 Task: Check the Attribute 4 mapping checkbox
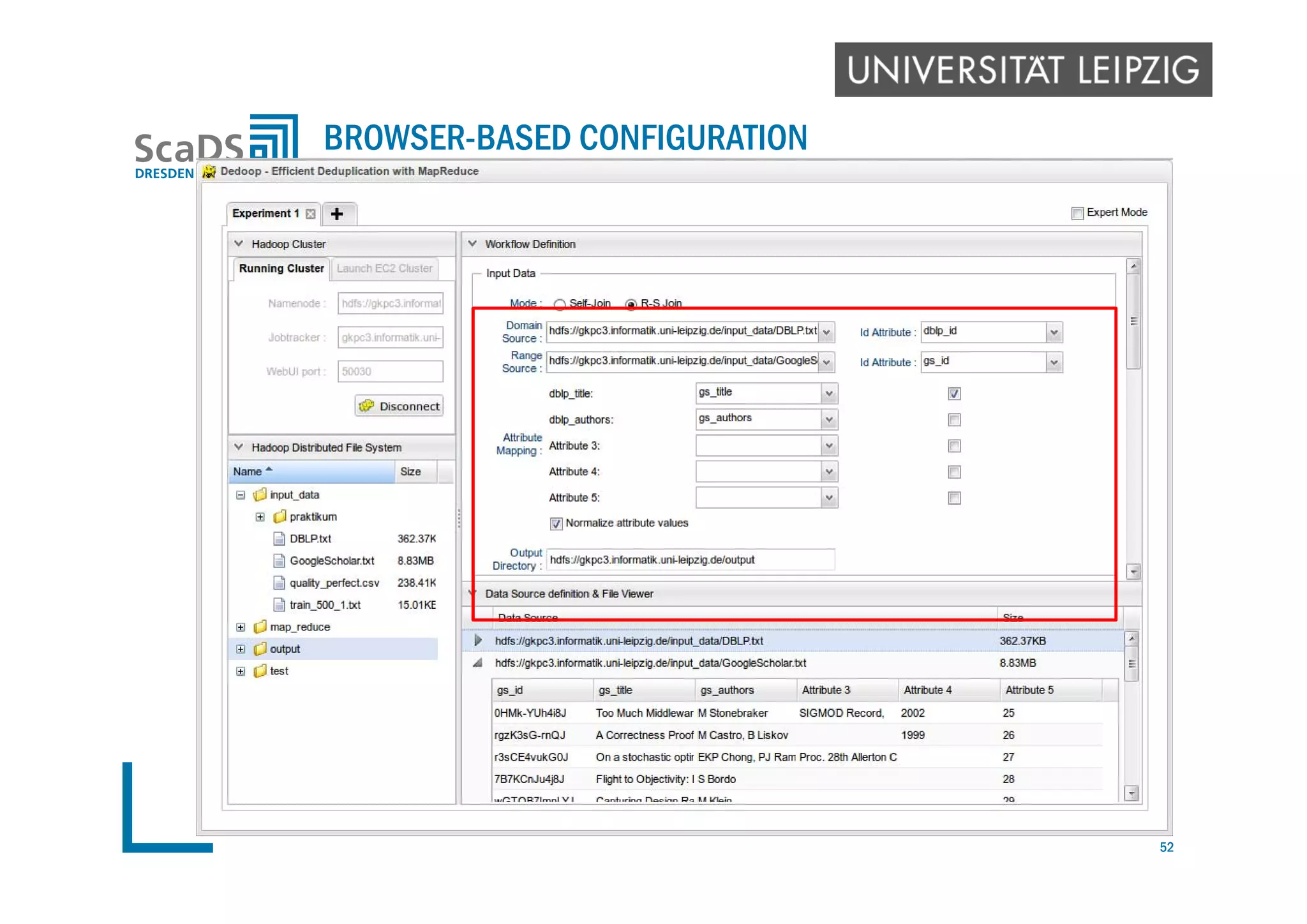click(x=954, y=472)
